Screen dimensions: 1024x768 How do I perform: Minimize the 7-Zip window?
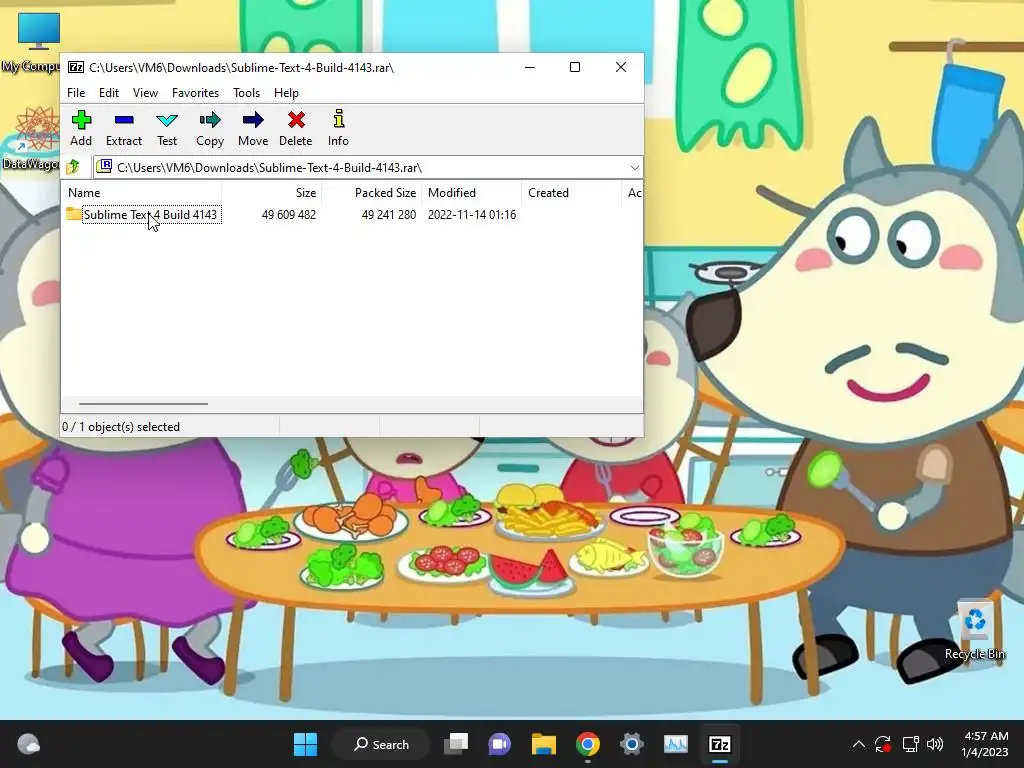pos(530,67)
